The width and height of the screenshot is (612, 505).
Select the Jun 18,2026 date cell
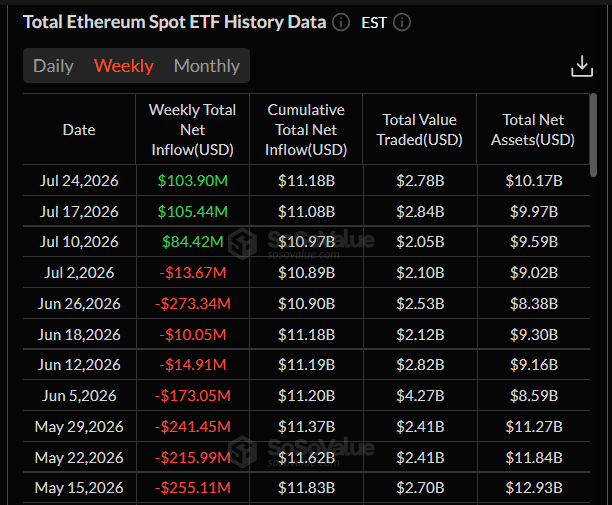point(79,334)
